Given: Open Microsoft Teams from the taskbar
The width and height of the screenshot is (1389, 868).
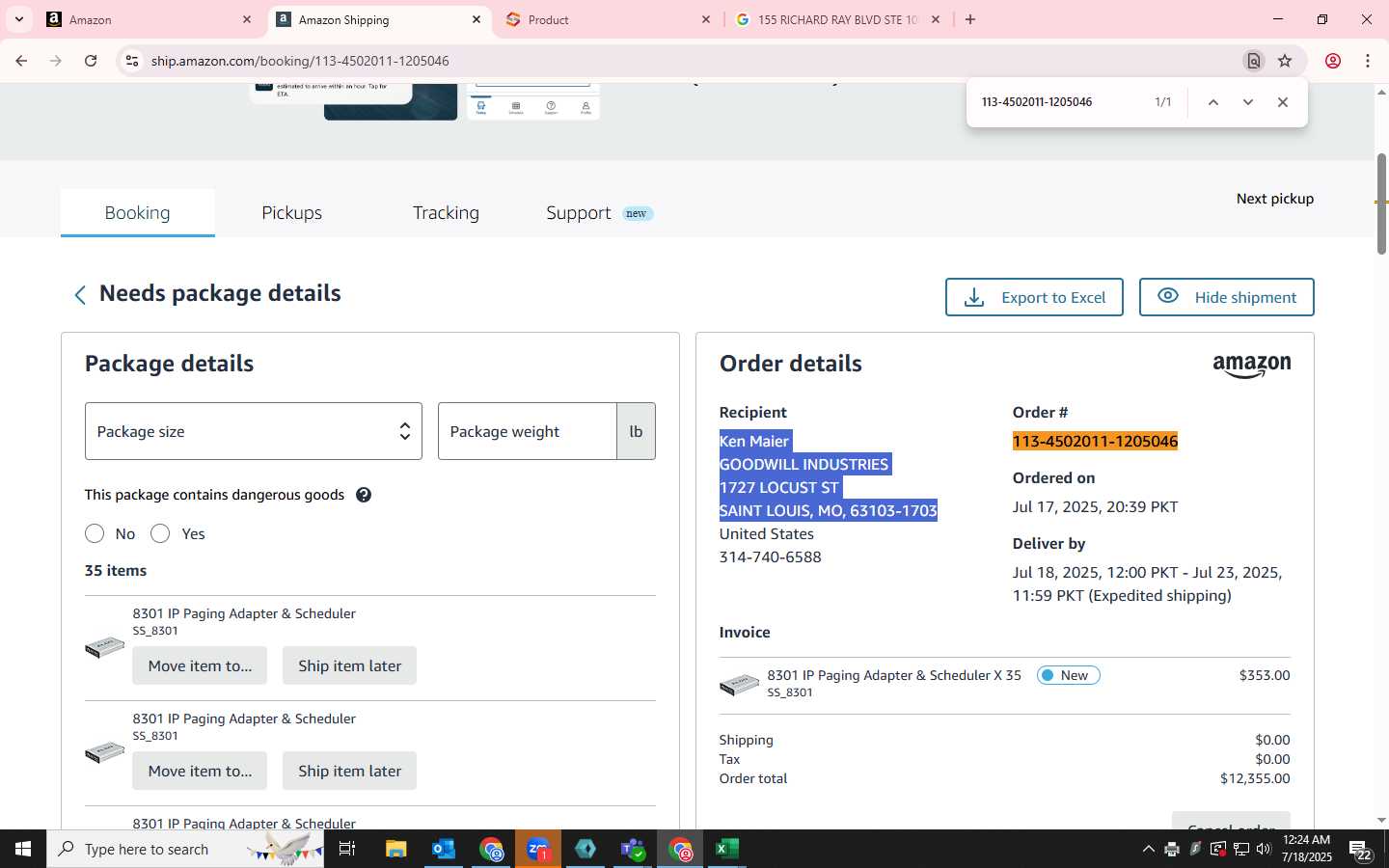Looking at the screenshot, I should tap(633, 849).
